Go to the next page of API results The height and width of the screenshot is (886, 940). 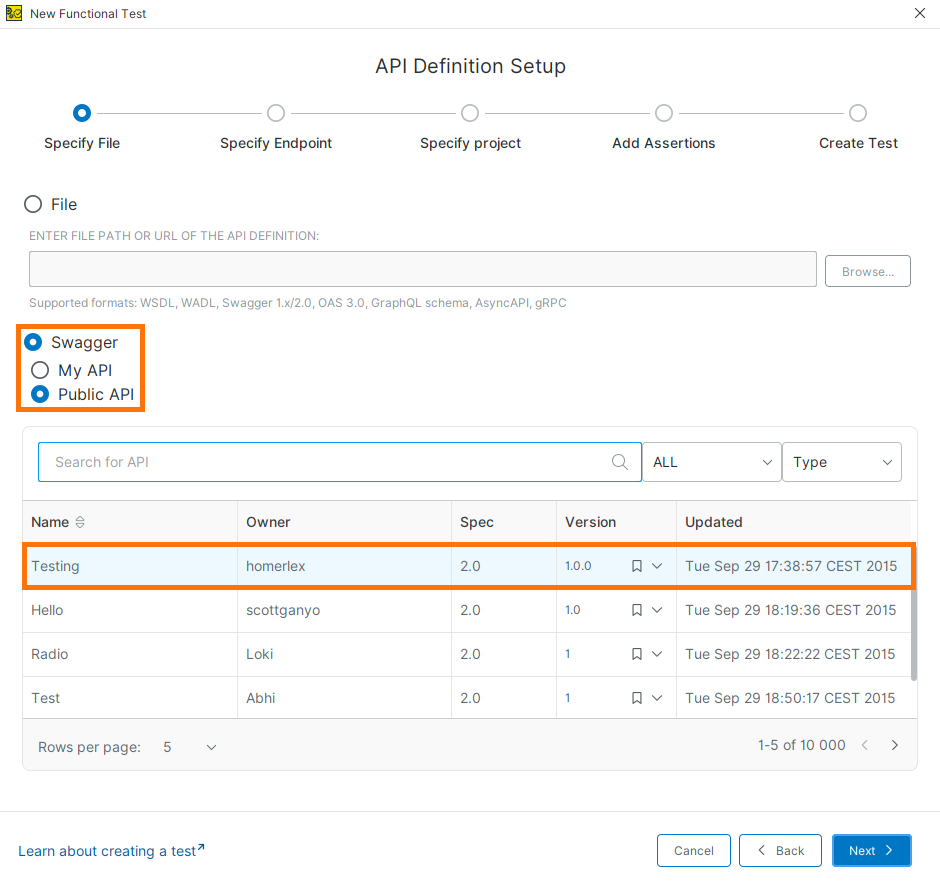894,745
